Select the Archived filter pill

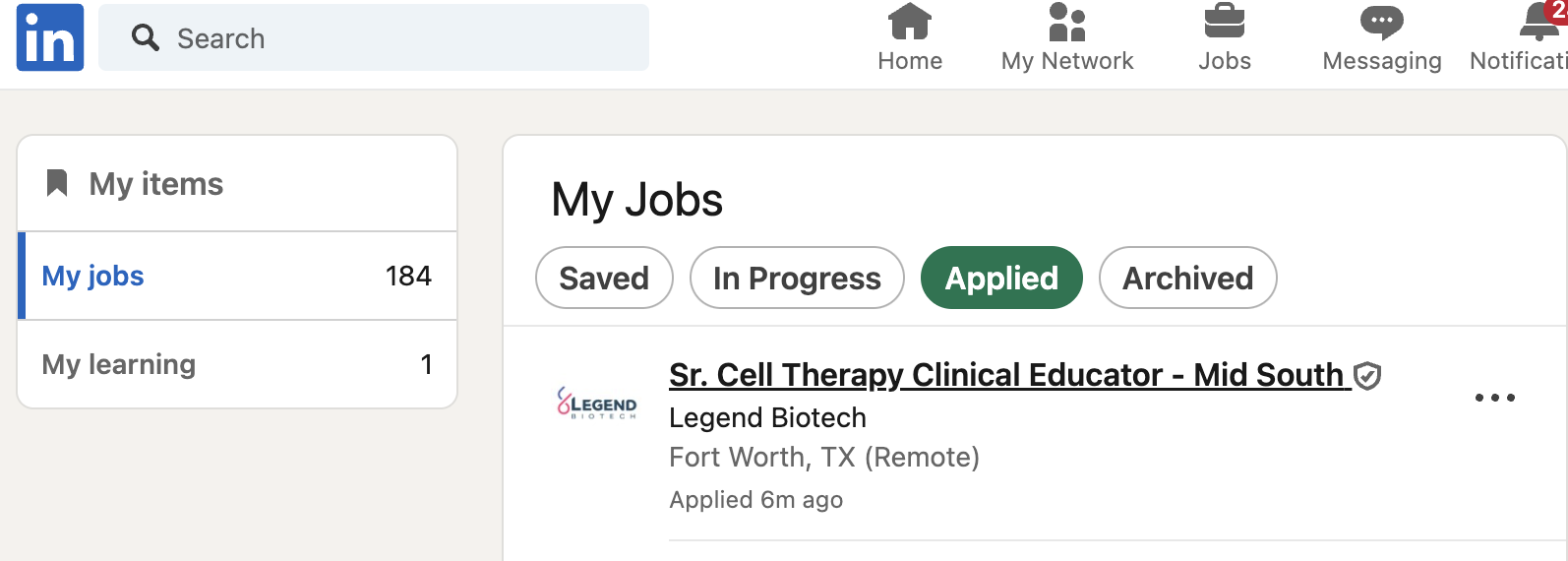click(1188, 278)
